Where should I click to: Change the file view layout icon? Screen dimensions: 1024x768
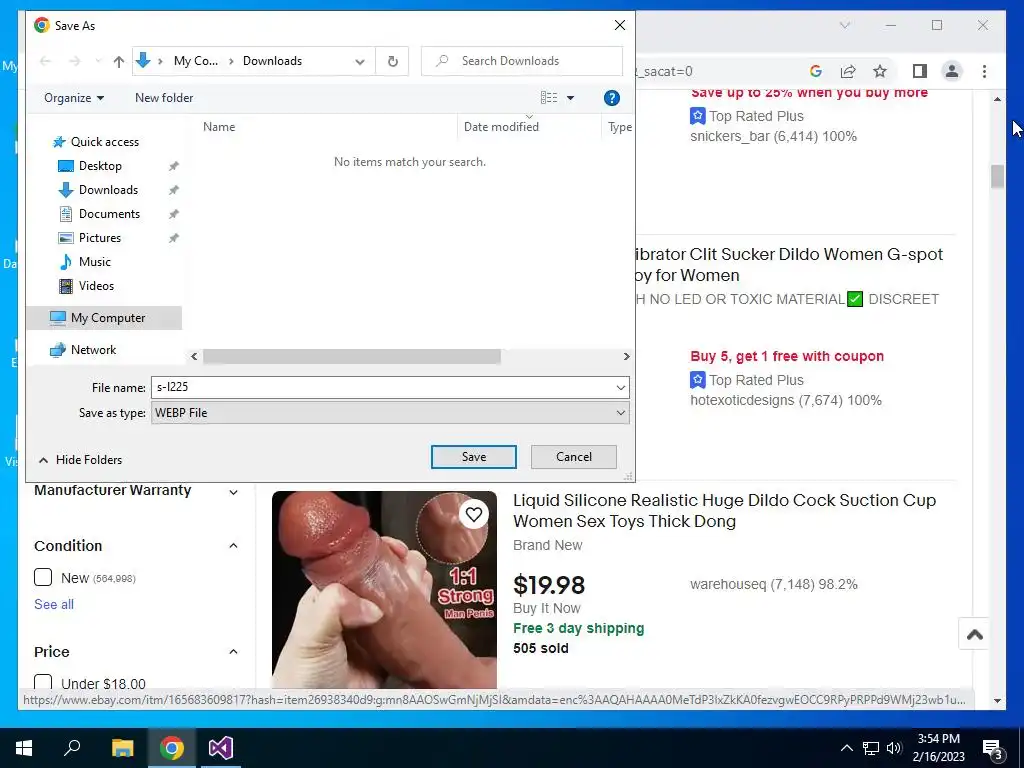coord(549,98)
